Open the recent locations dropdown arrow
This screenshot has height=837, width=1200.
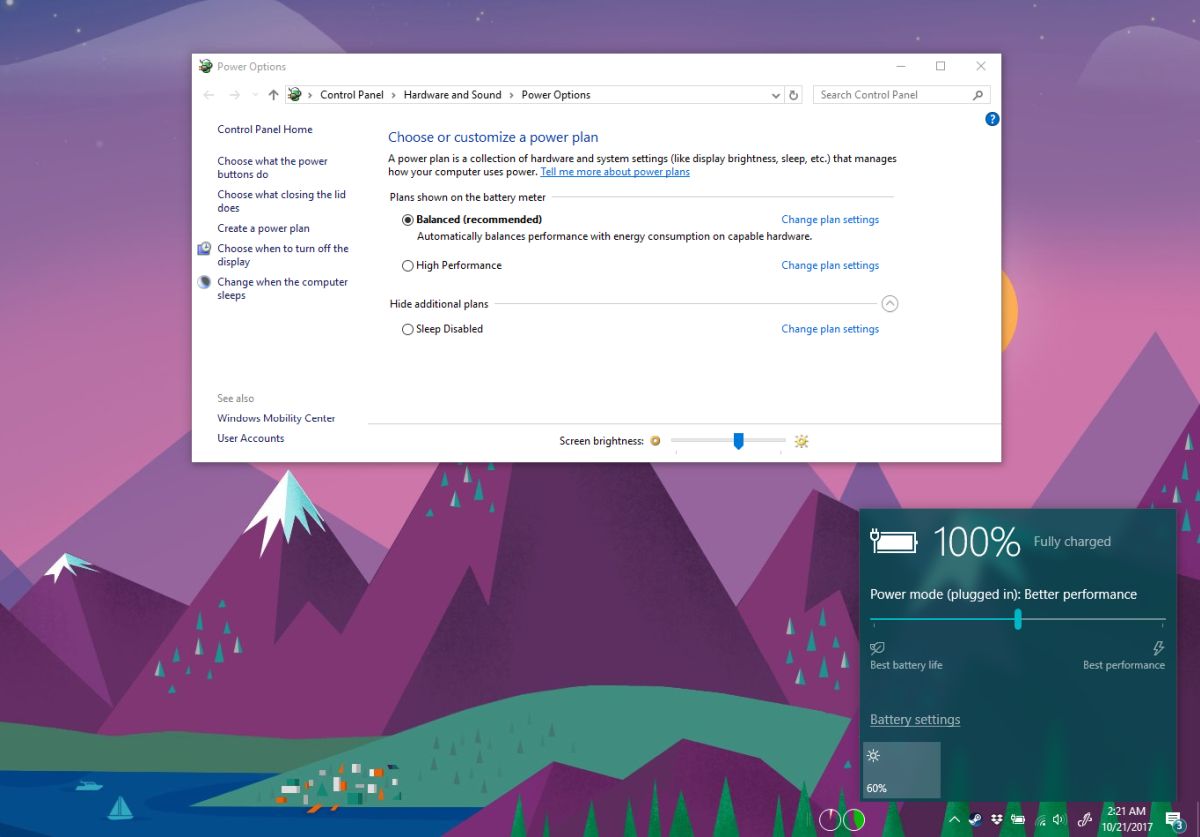[x=254, y=96]
